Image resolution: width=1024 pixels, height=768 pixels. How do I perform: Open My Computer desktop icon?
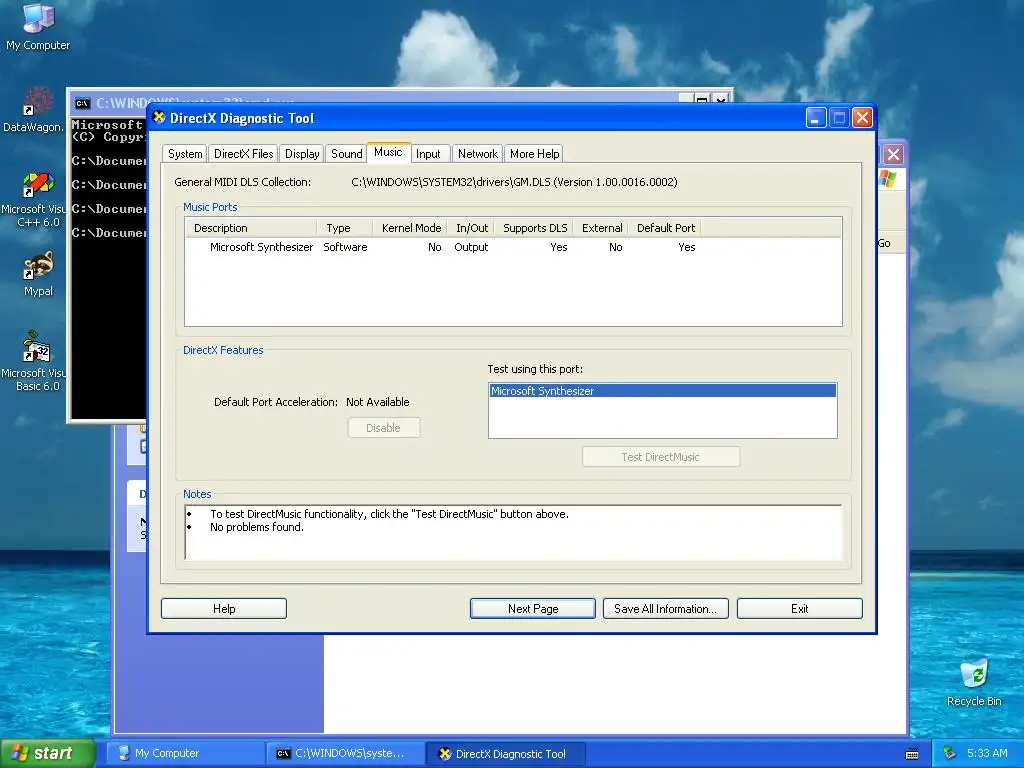click(x=38, y=27)
